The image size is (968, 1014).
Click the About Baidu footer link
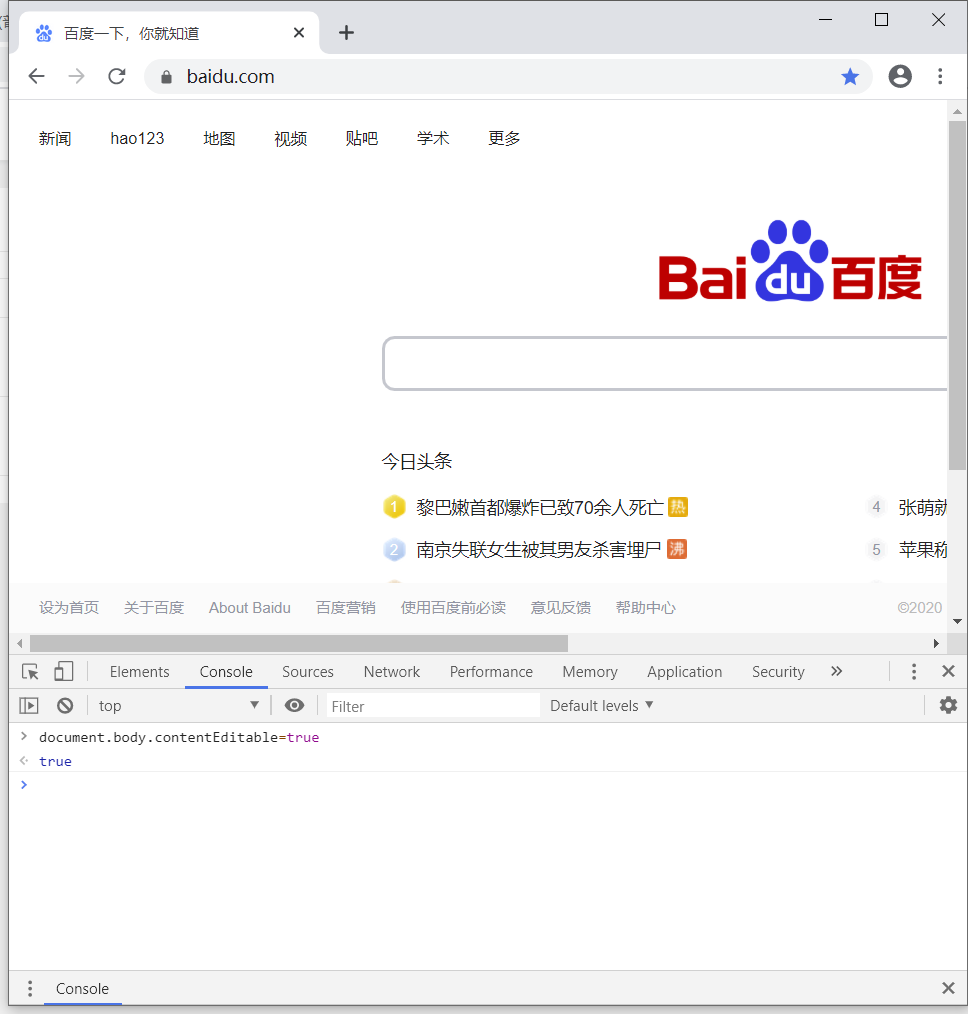tap(249, 607)
